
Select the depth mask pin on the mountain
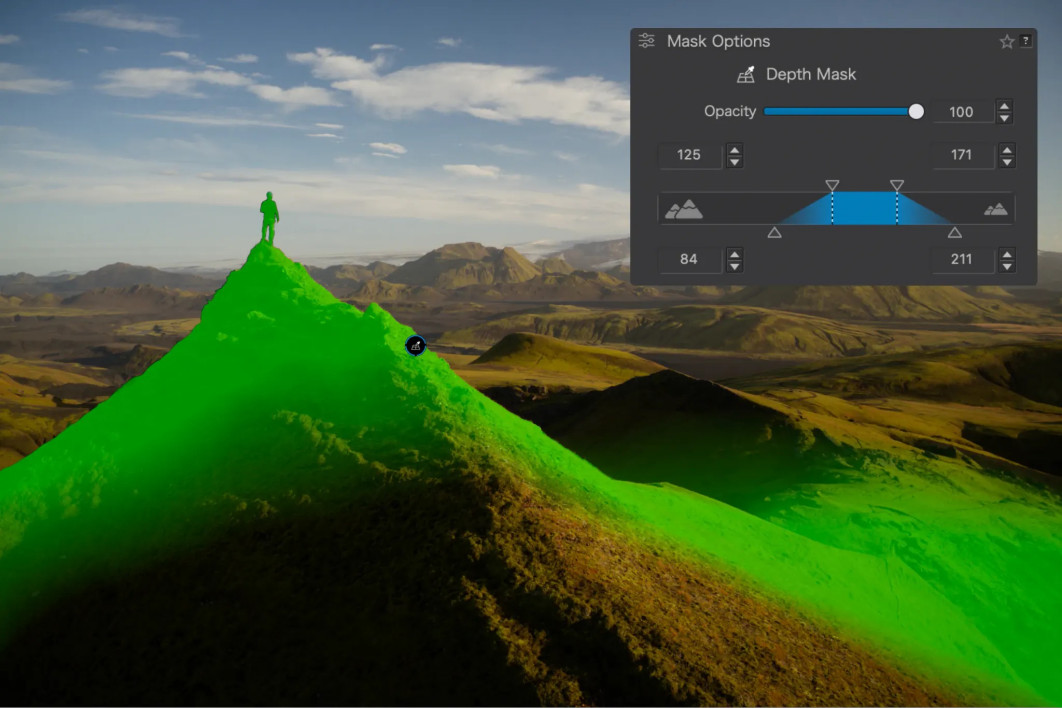(x=415, y=346)
